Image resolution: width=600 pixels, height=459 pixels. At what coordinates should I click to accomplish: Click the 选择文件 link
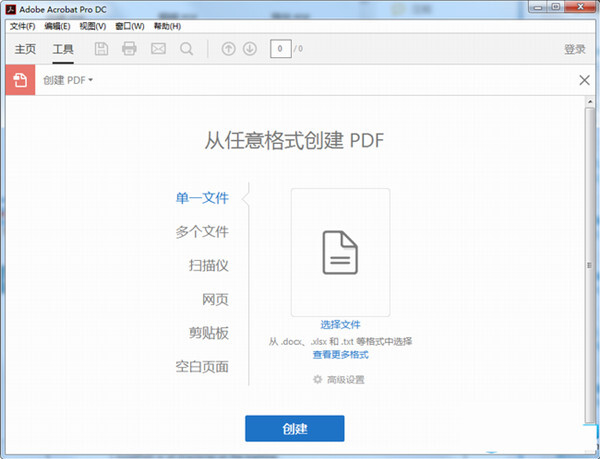pyautogui.click(x=340, y=324)
